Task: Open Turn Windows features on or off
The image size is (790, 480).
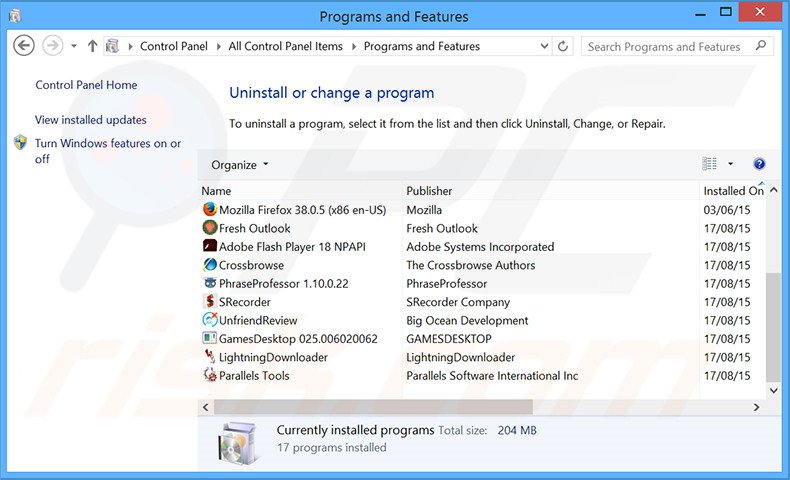Action: pos(108,151)
